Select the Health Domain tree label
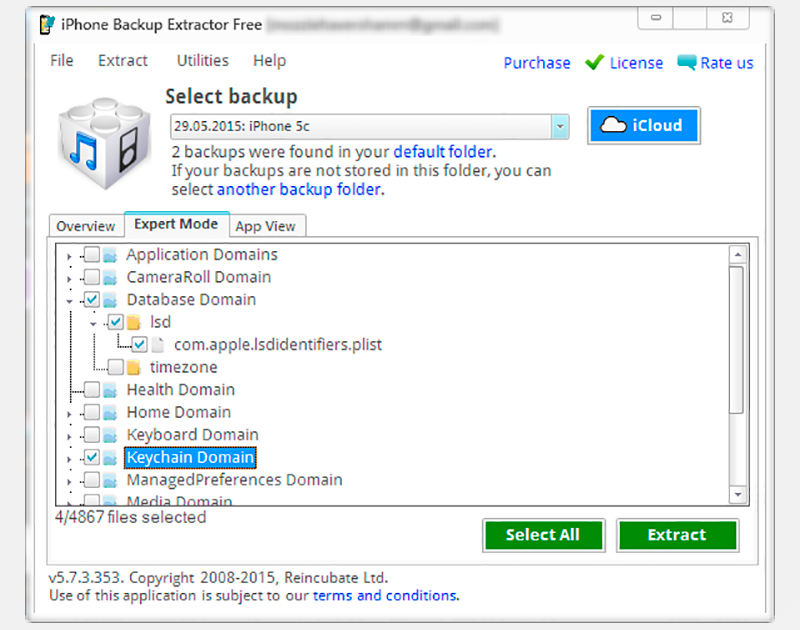The width and height of the screenshot is (800, 630). pos(181,390)
